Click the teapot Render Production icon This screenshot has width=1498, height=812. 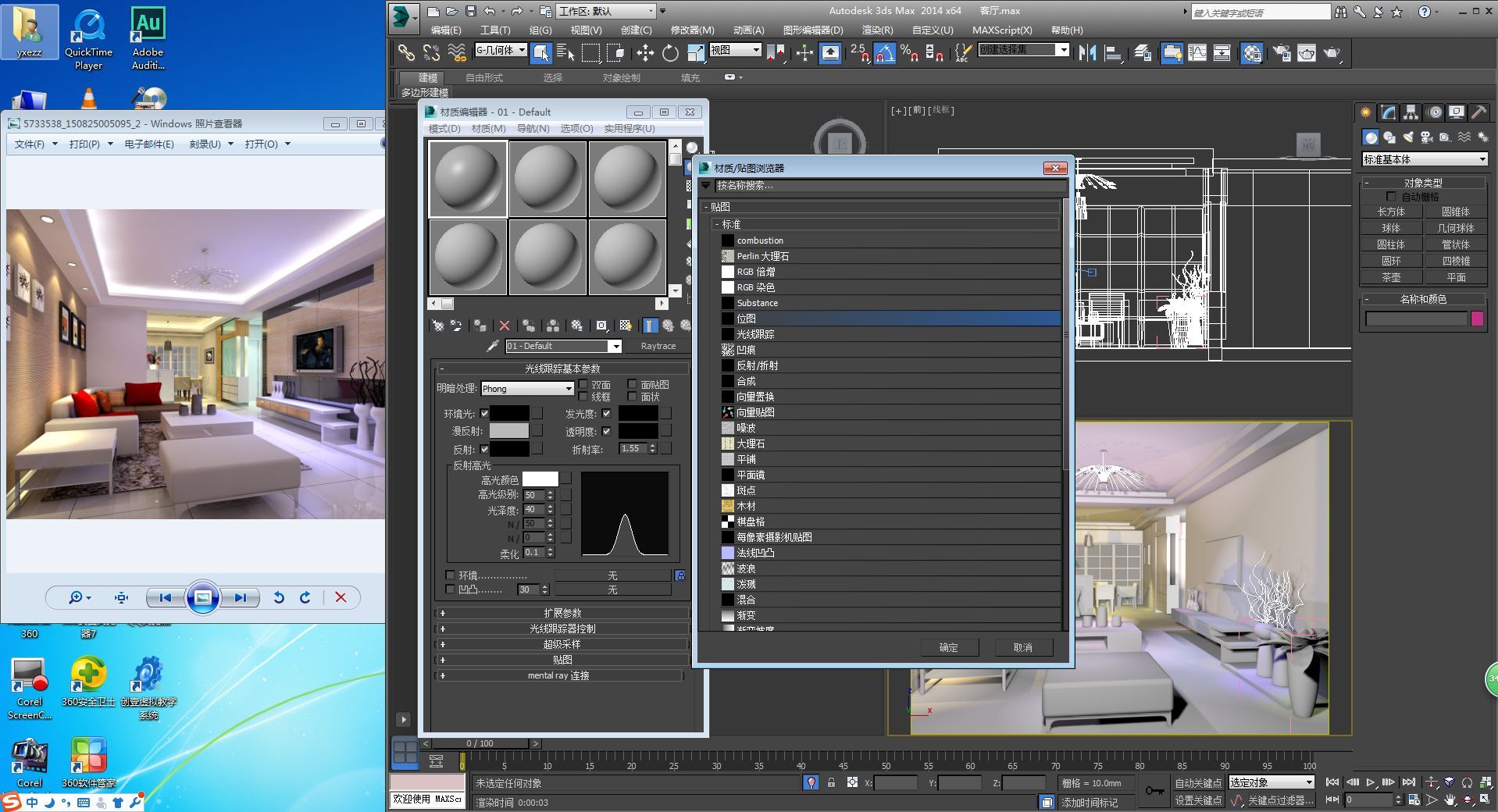tap(1332, 52)
